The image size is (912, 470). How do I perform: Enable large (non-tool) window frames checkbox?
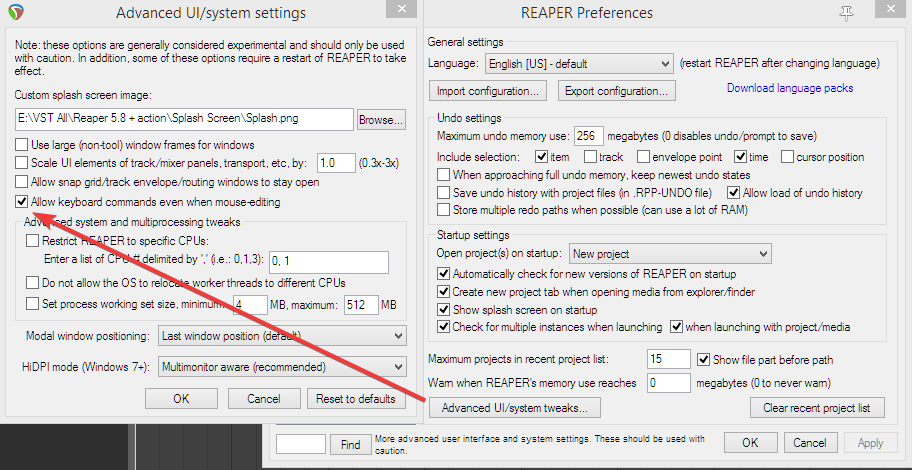(22, 144)
